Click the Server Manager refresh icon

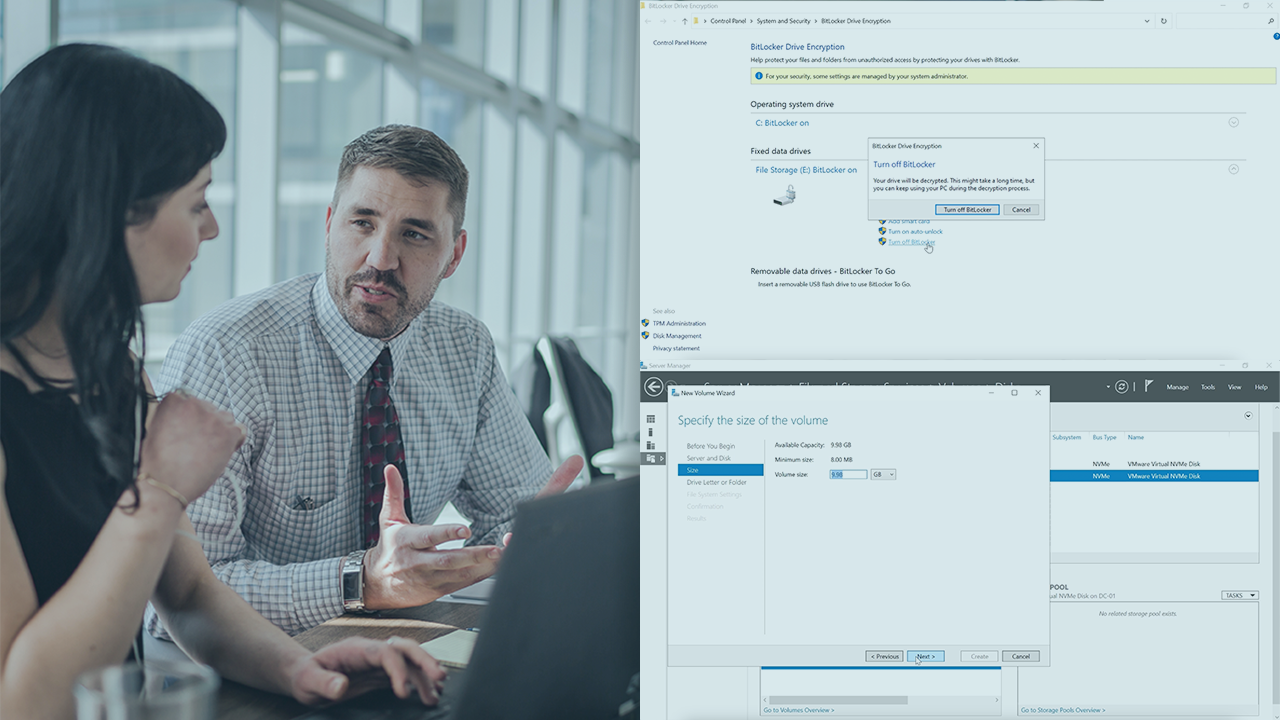coord(1122,387)
